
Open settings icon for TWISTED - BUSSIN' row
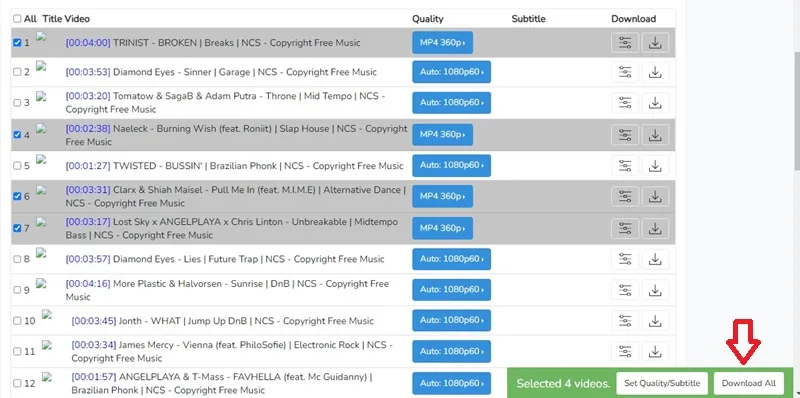coord(625,166)
